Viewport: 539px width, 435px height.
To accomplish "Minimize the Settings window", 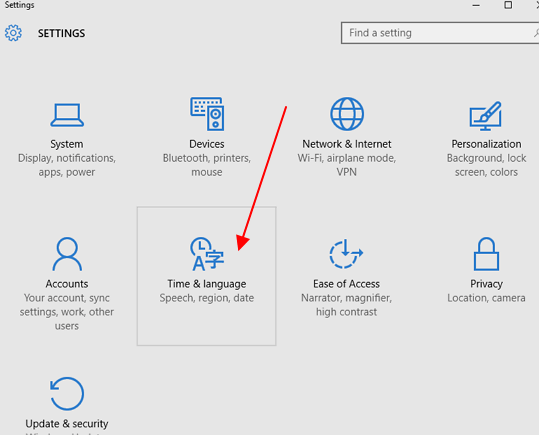I will pyautogui.click(x=476, y=5).
